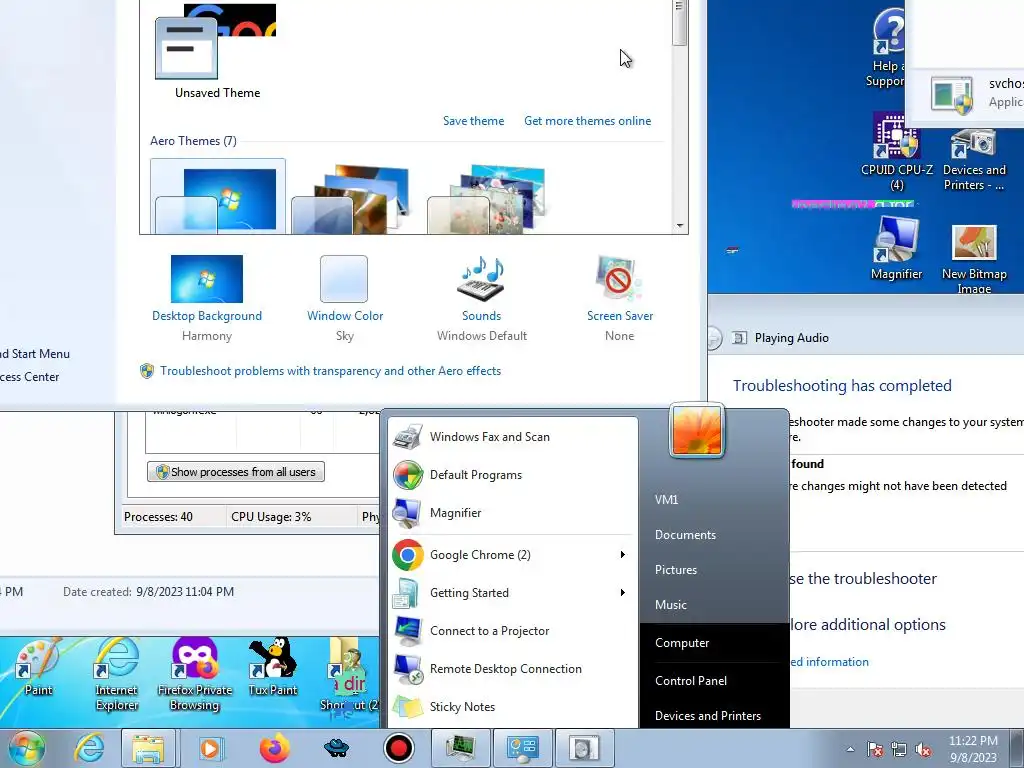Click CPU Usage: 3% status text
Image resolution: width=1024 pixels, height=768 pixels.
click(271, 517)
